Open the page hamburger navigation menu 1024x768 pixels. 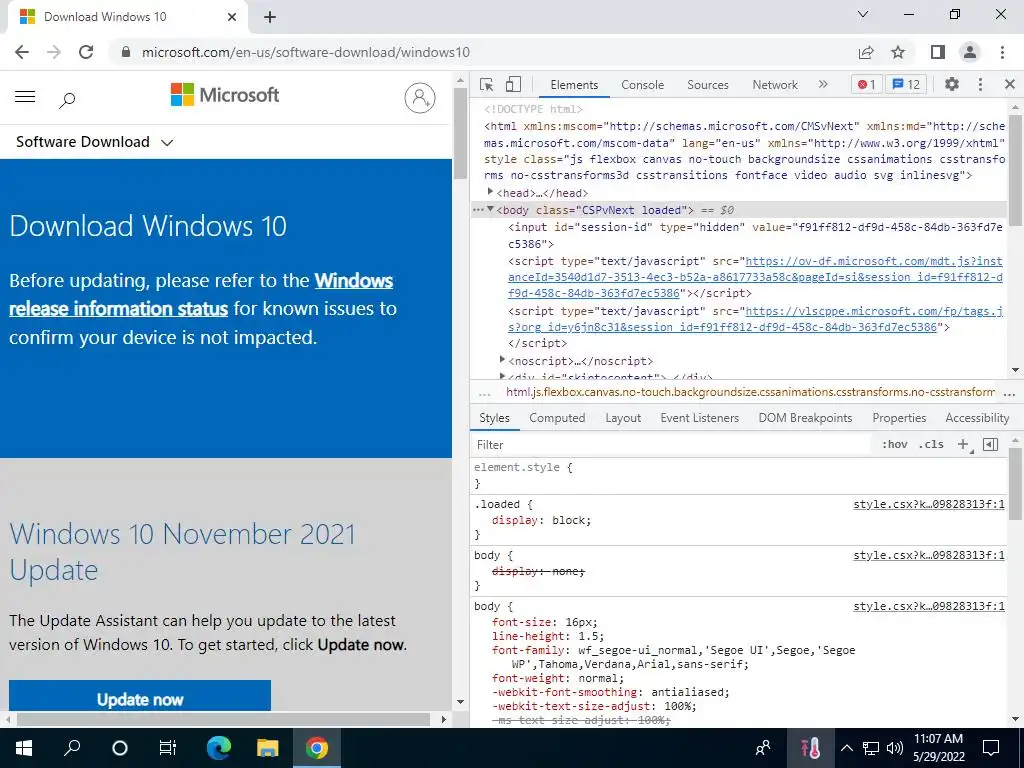coord(25,97)
